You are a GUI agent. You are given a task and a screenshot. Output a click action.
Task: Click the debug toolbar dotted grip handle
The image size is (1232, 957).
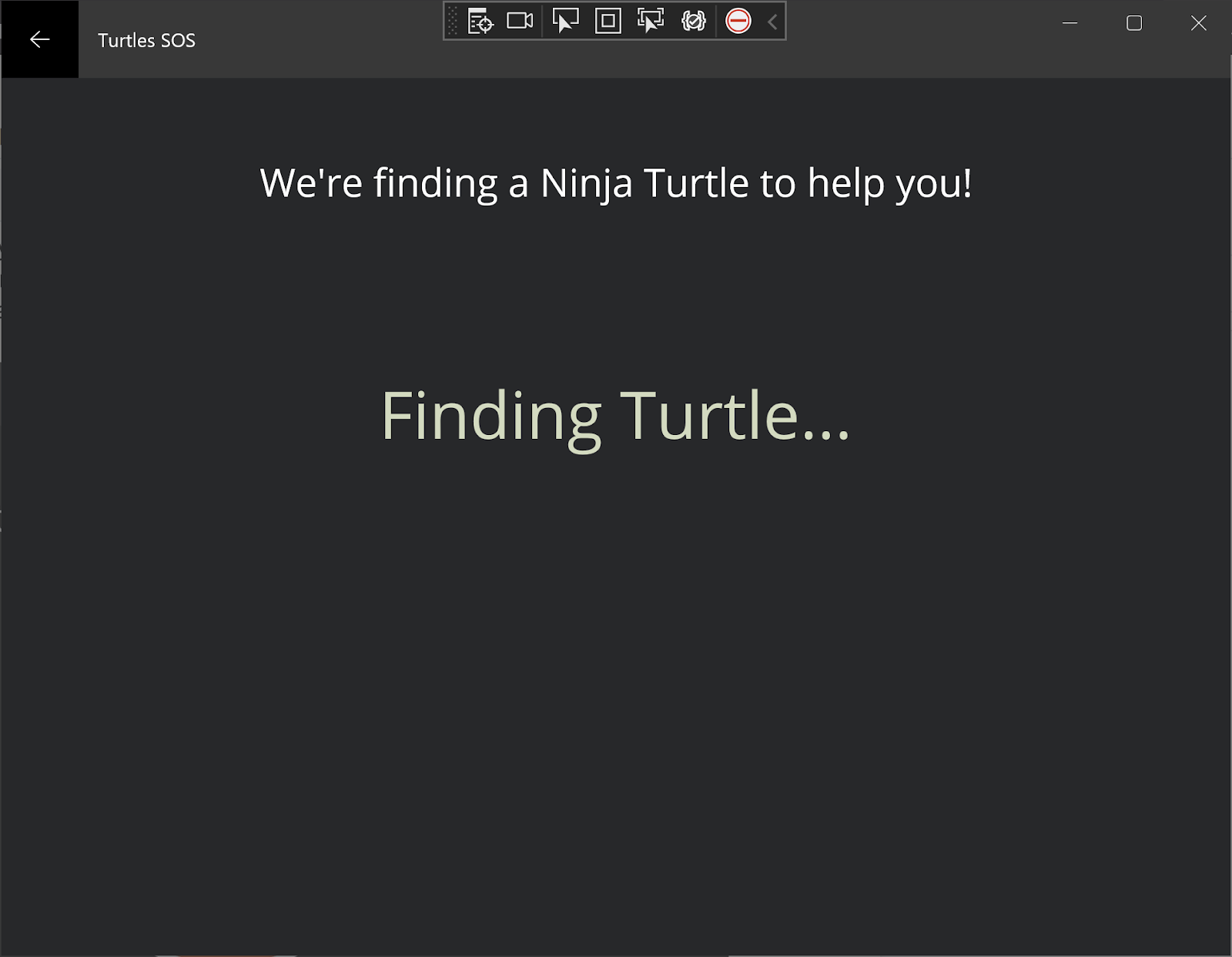point(453,22)
